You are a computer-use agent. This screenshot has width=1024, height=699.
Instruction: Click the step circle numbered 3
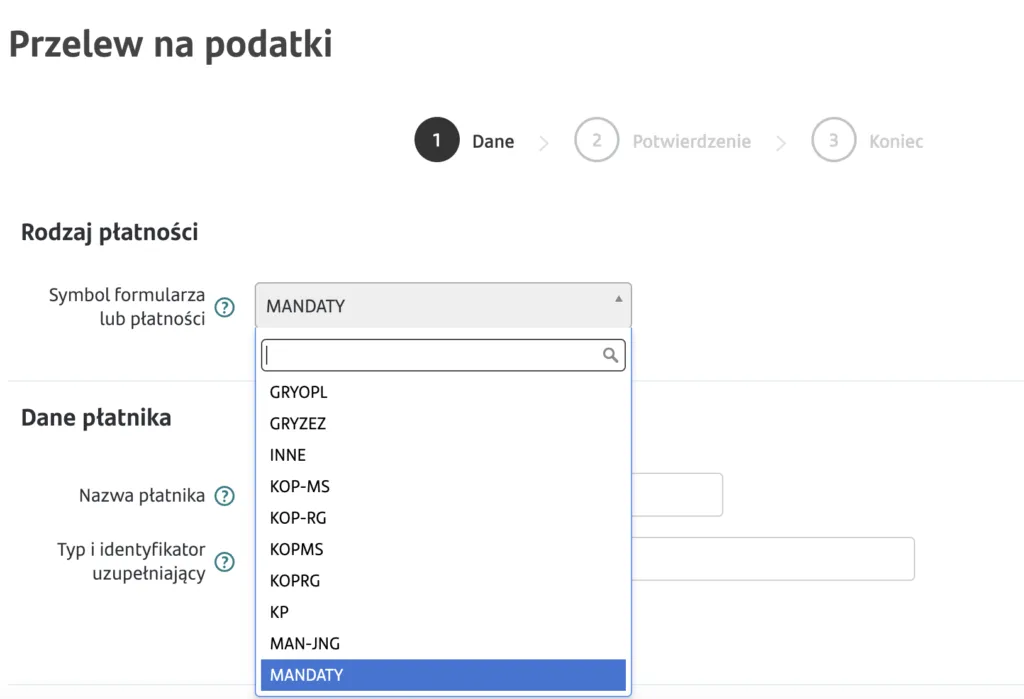(834, 140)
